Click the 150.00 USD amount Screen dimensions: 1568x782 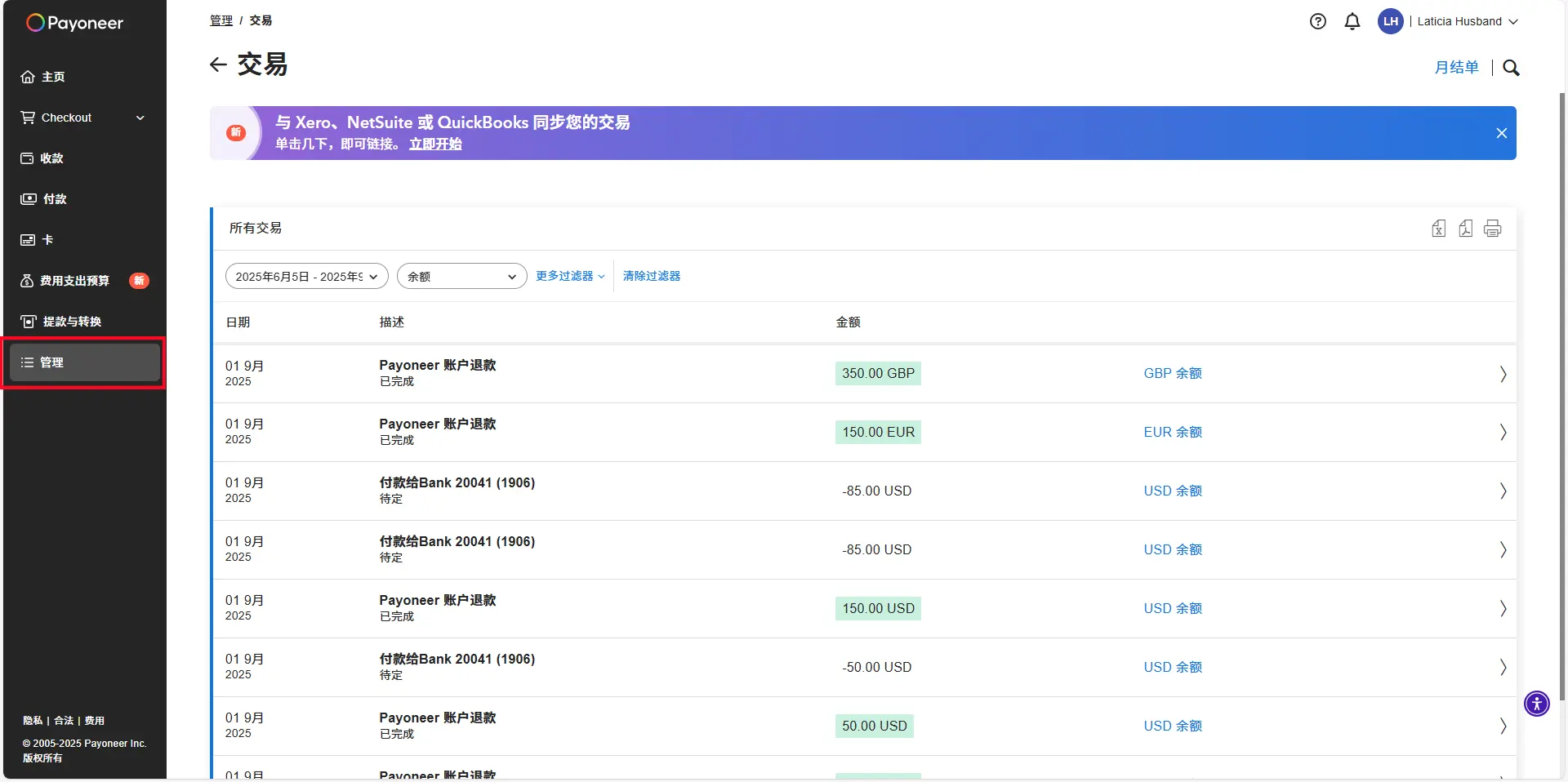(878, 608)
